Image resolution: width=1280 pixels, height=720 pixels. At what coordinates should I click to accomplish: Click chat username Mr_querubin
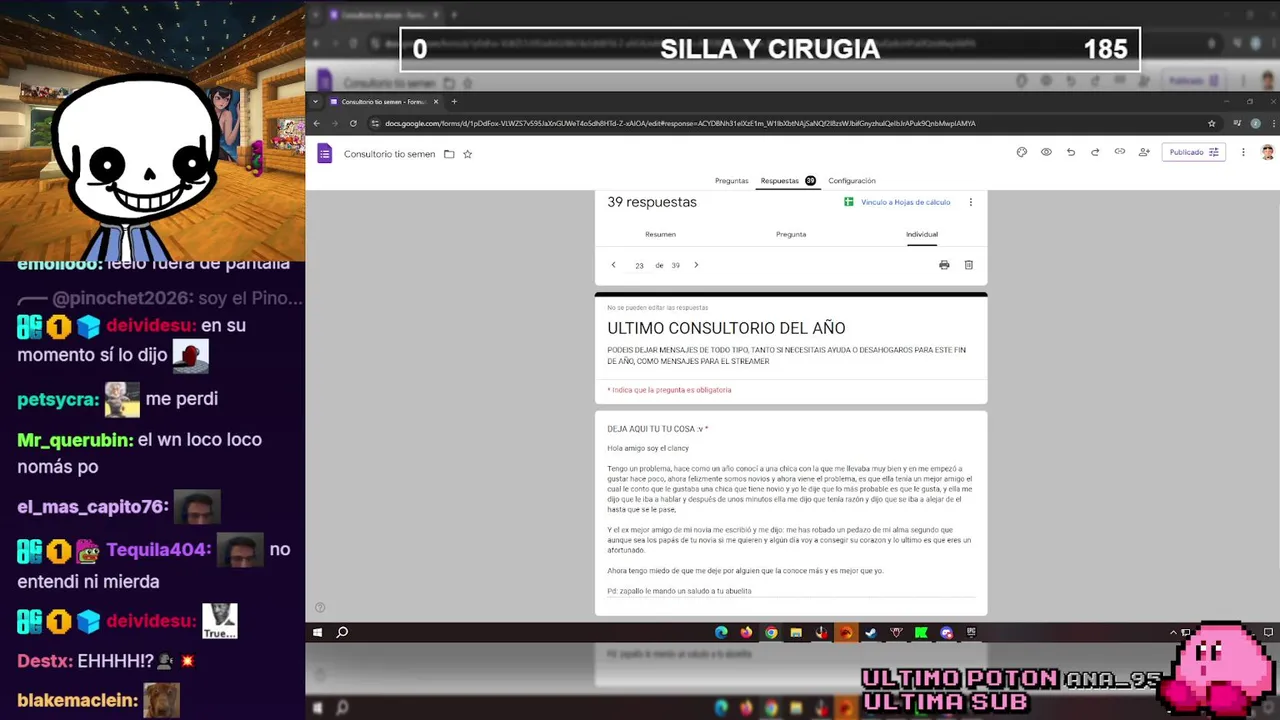tap(75, 440)
